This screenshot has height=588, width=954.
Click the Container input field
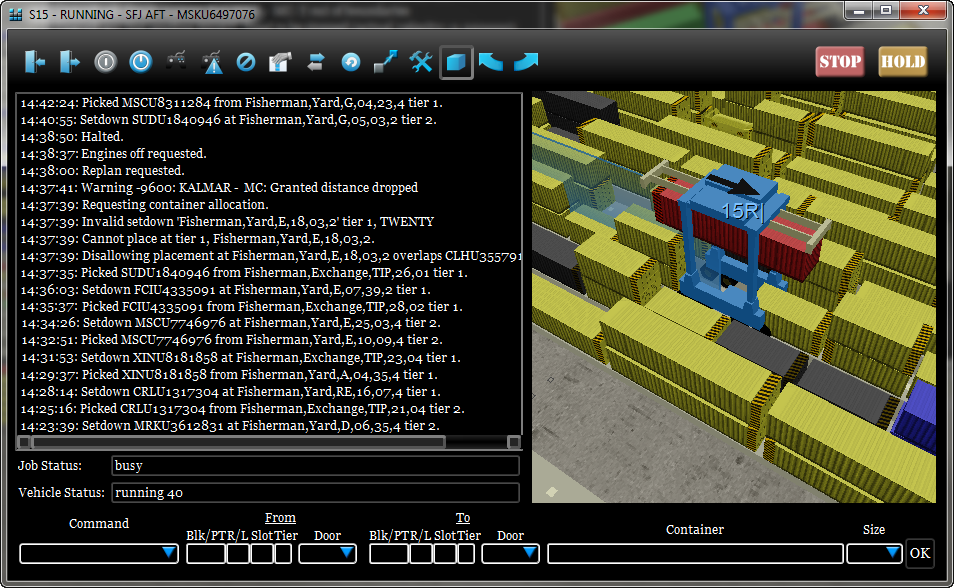click(695, 553)
